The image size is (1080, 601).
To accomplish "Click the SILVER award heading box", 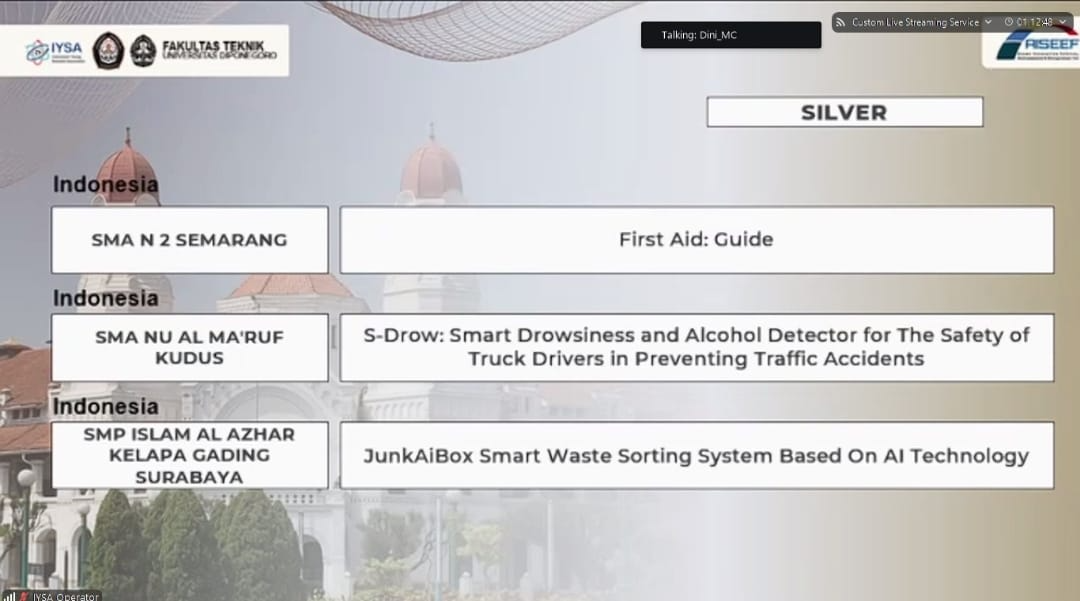I will tap(844, 112).
